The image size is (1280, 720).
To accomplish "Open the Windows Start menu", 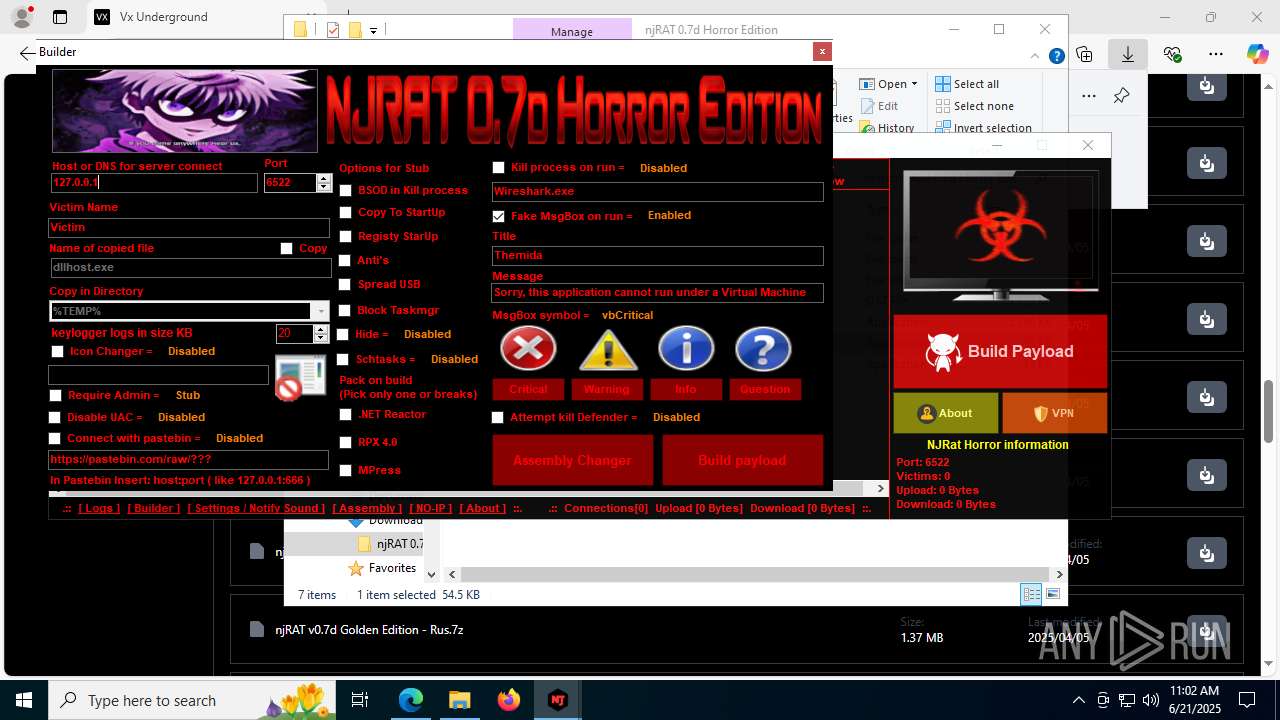I will click(23, 700).
